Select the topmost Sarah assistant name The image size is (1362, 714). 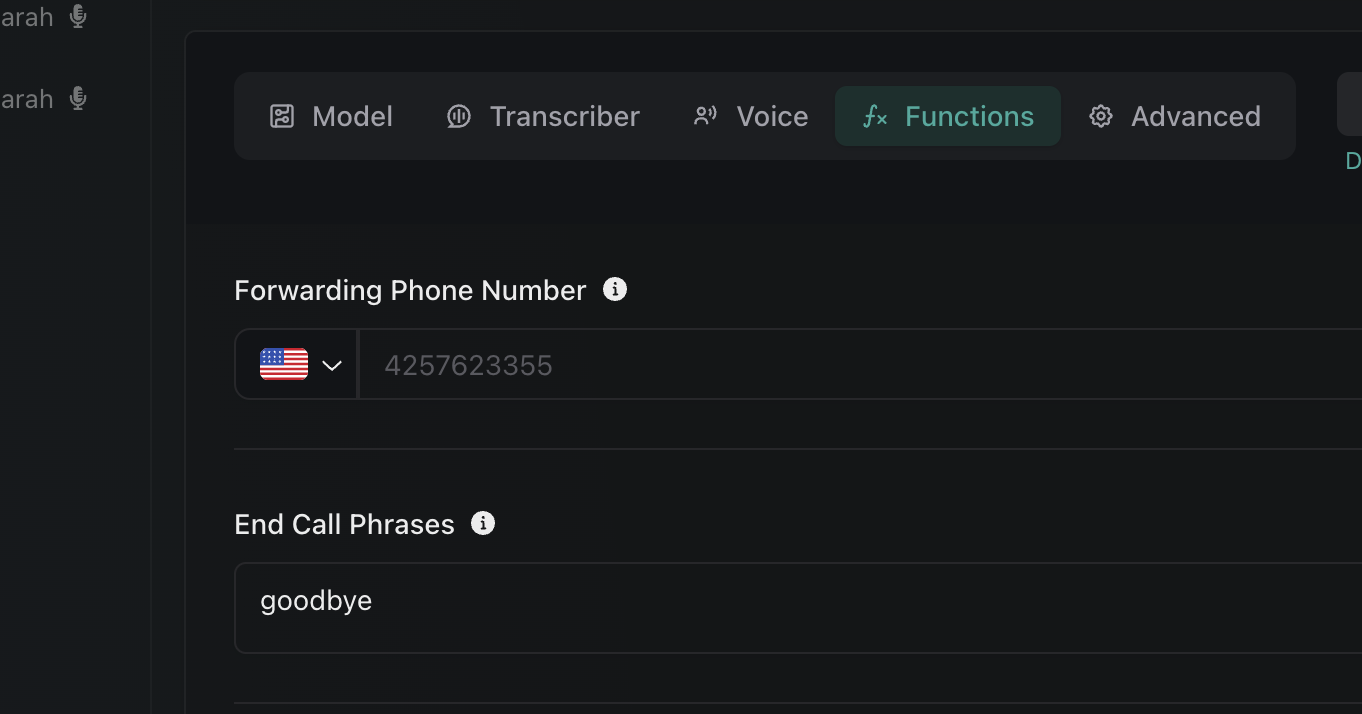tap(26, 17)
